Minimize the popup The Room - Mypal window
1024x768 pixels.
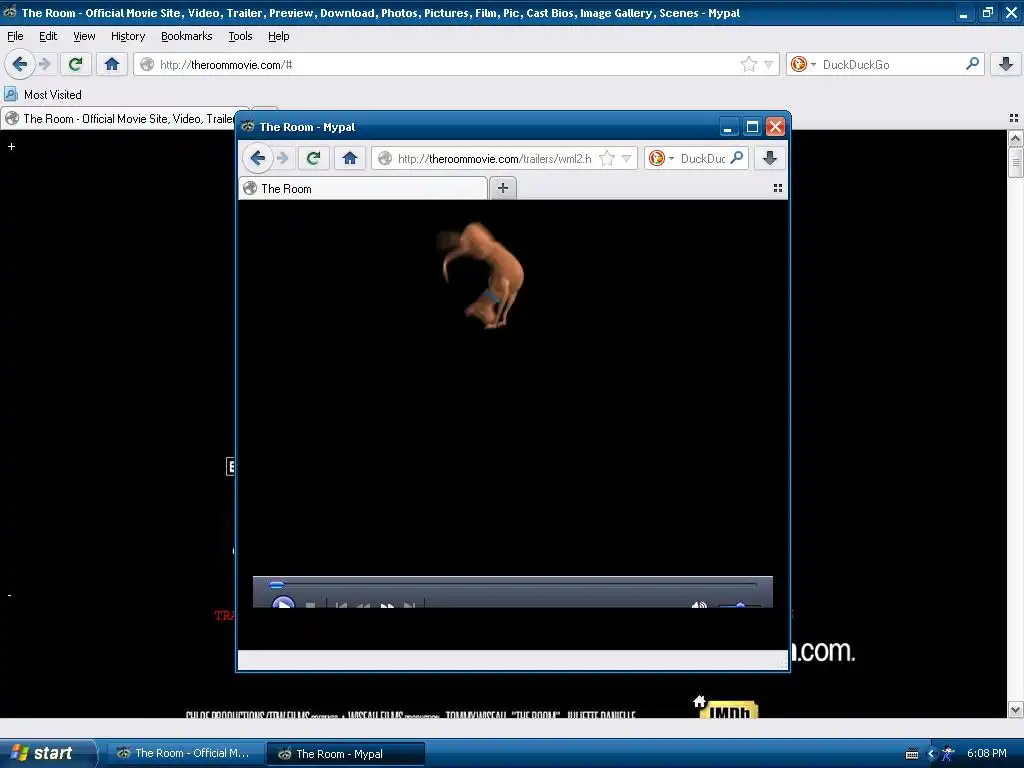click(x=729, y=127)
